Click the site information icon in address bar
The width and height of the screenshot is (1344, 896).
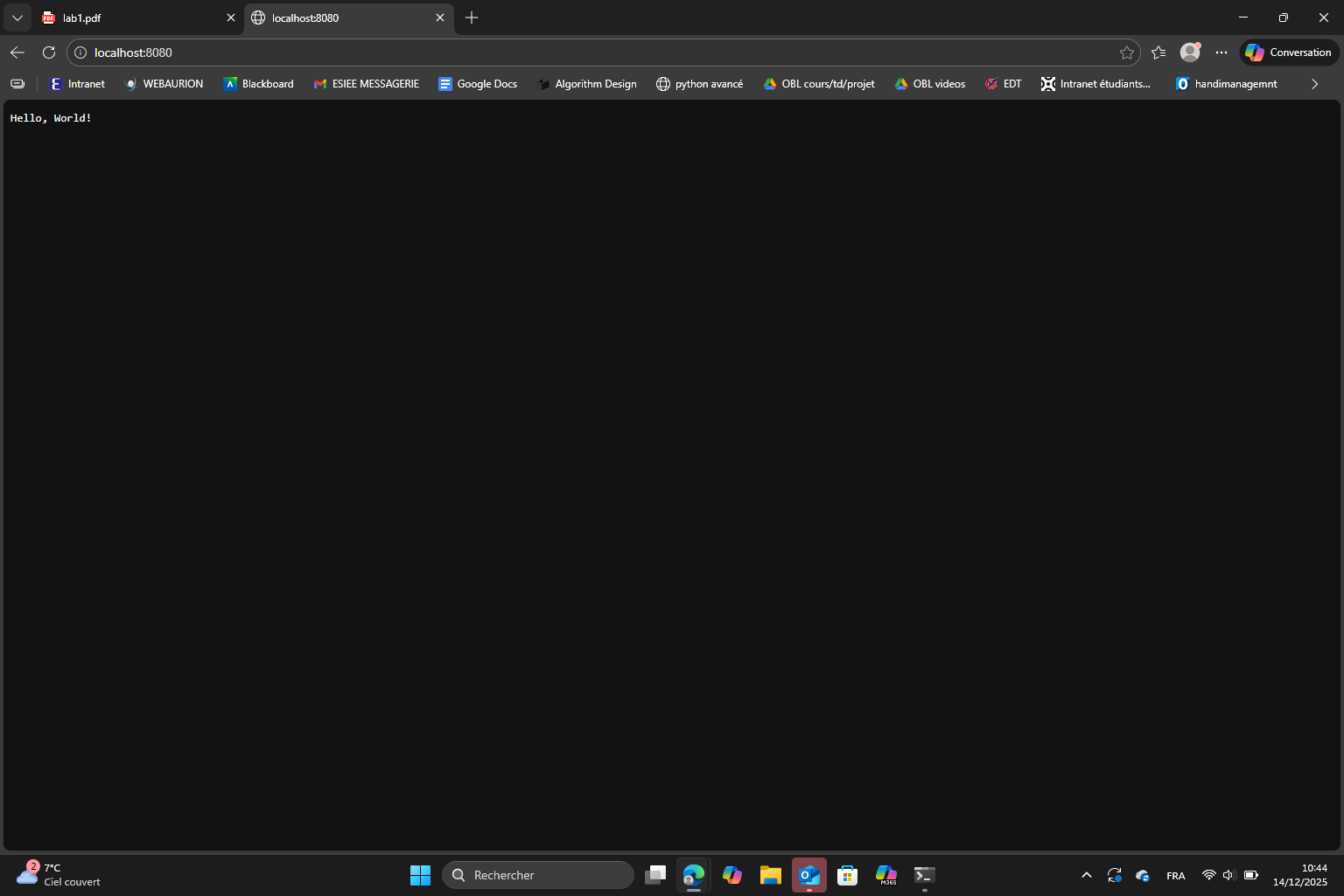[80, 52]
